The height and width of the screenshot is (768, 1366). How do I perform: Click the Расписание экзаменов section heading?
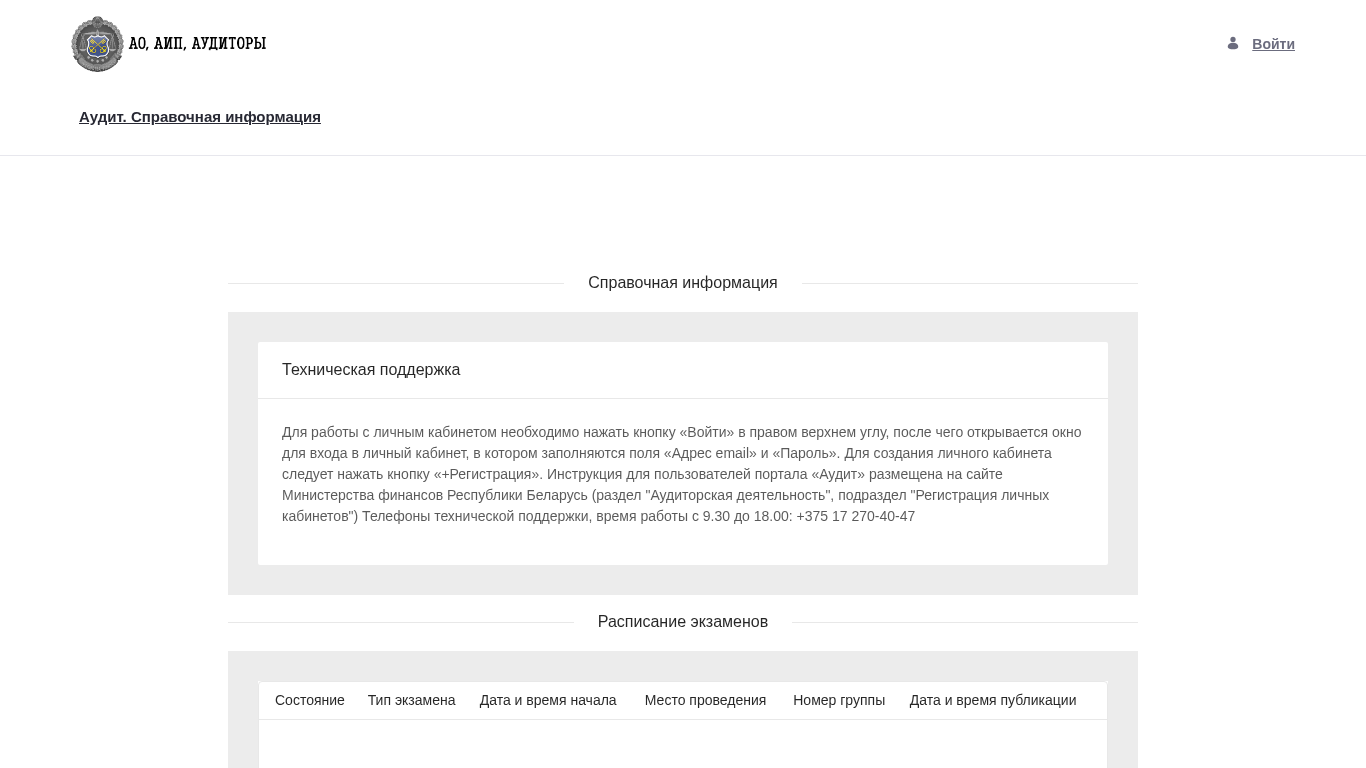[x=682, y=622]
